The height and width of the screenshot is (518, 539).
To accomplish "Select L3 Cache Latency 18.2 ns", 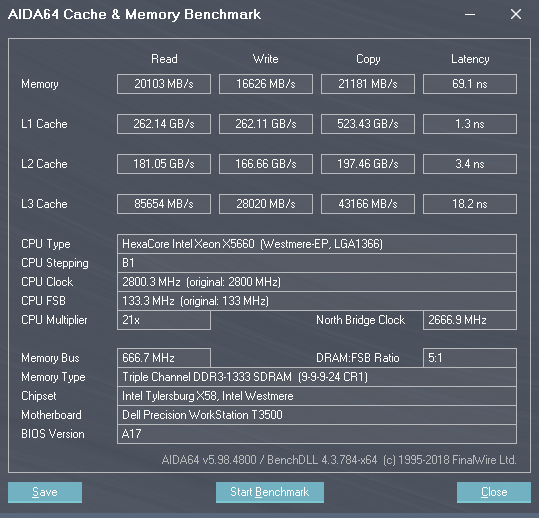I will [x=470, y=204].
